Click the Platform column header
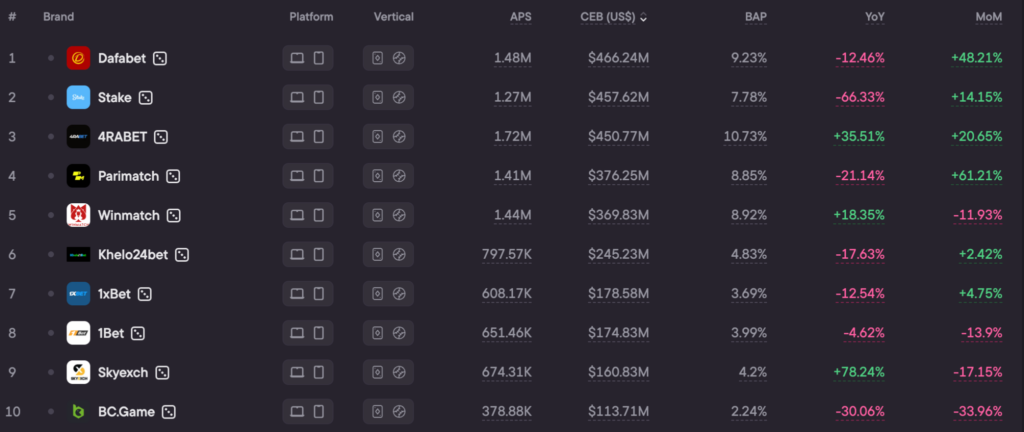The height and width of the screenshot is (432, 1024). tap(312, 17)
